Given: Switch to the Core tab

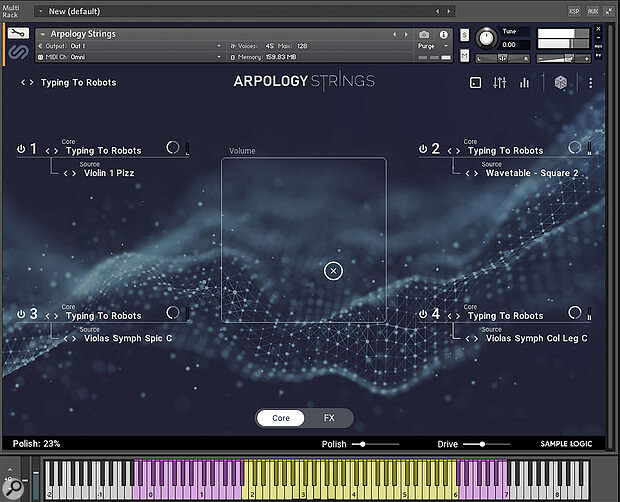Looking at the screenshot, I should tap(281, 418).
